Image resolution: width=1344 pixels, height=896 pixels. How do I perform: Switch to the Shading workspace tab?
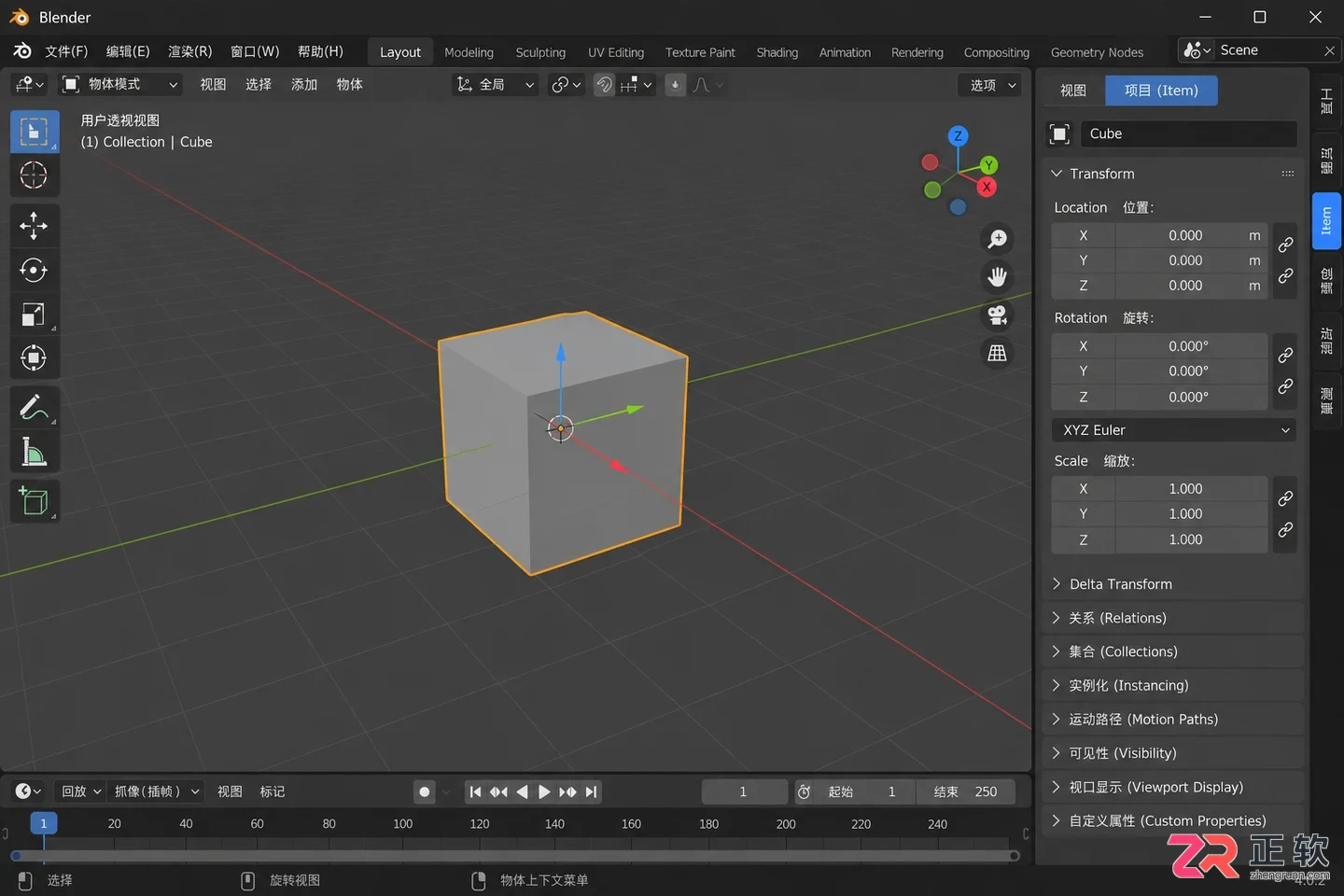click(777, 52)
